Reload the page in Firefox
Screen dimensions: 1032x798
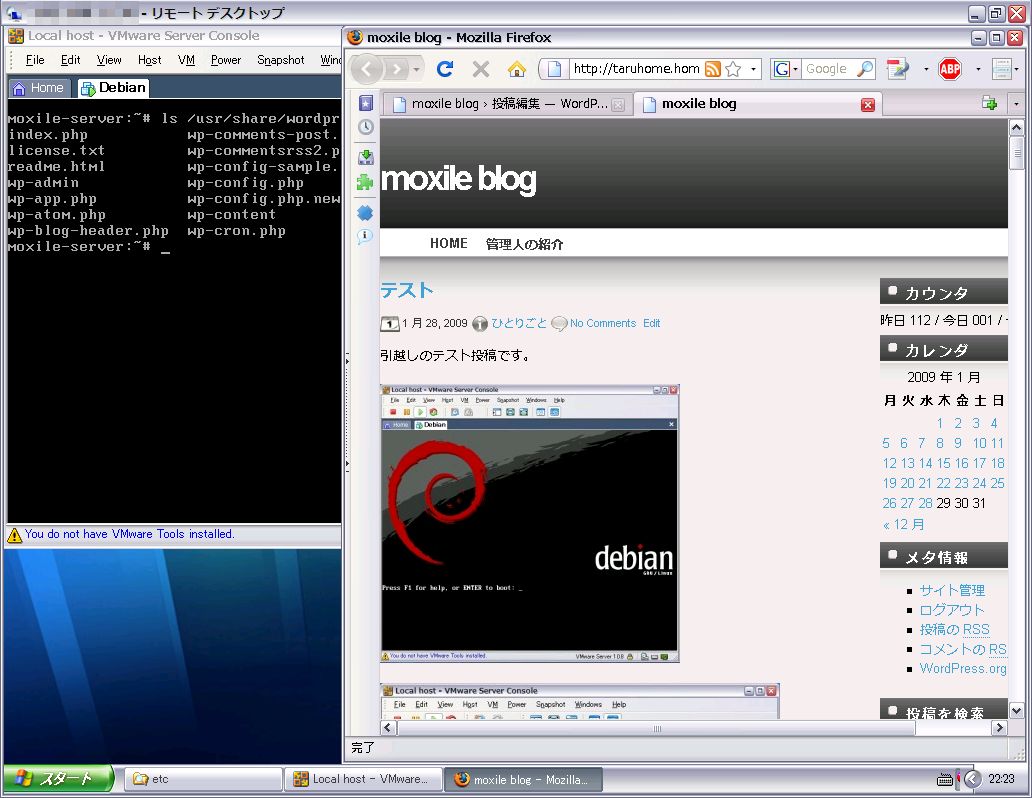coord(445,69)
